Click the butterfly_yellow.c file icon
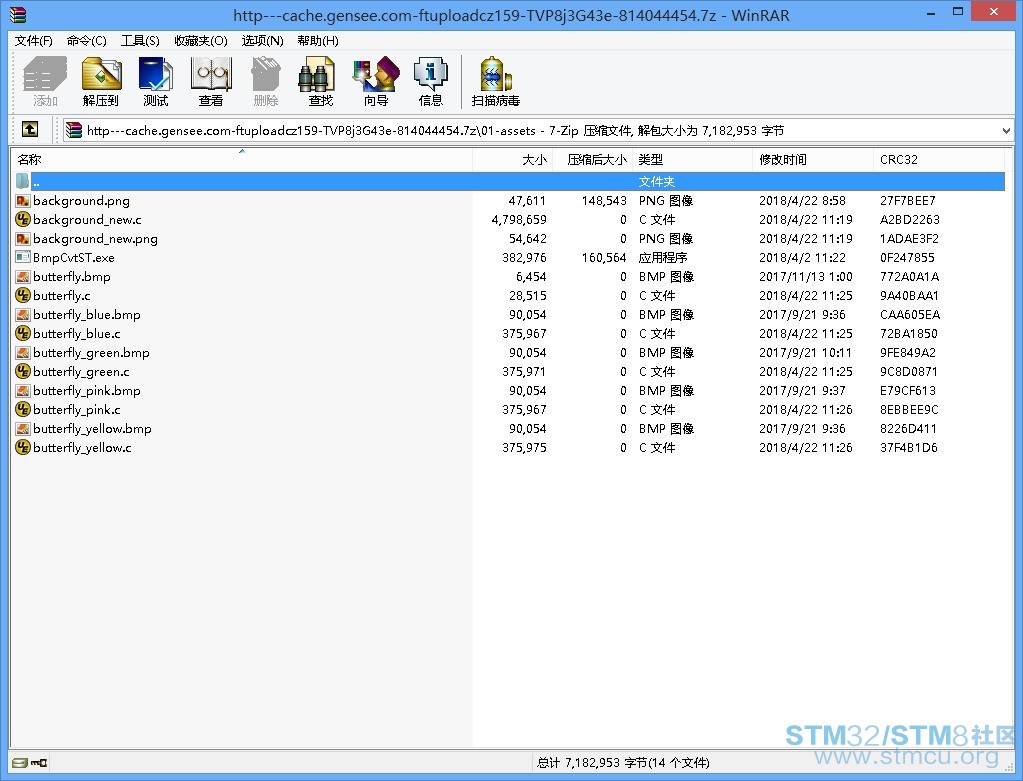 click(23, 448)
